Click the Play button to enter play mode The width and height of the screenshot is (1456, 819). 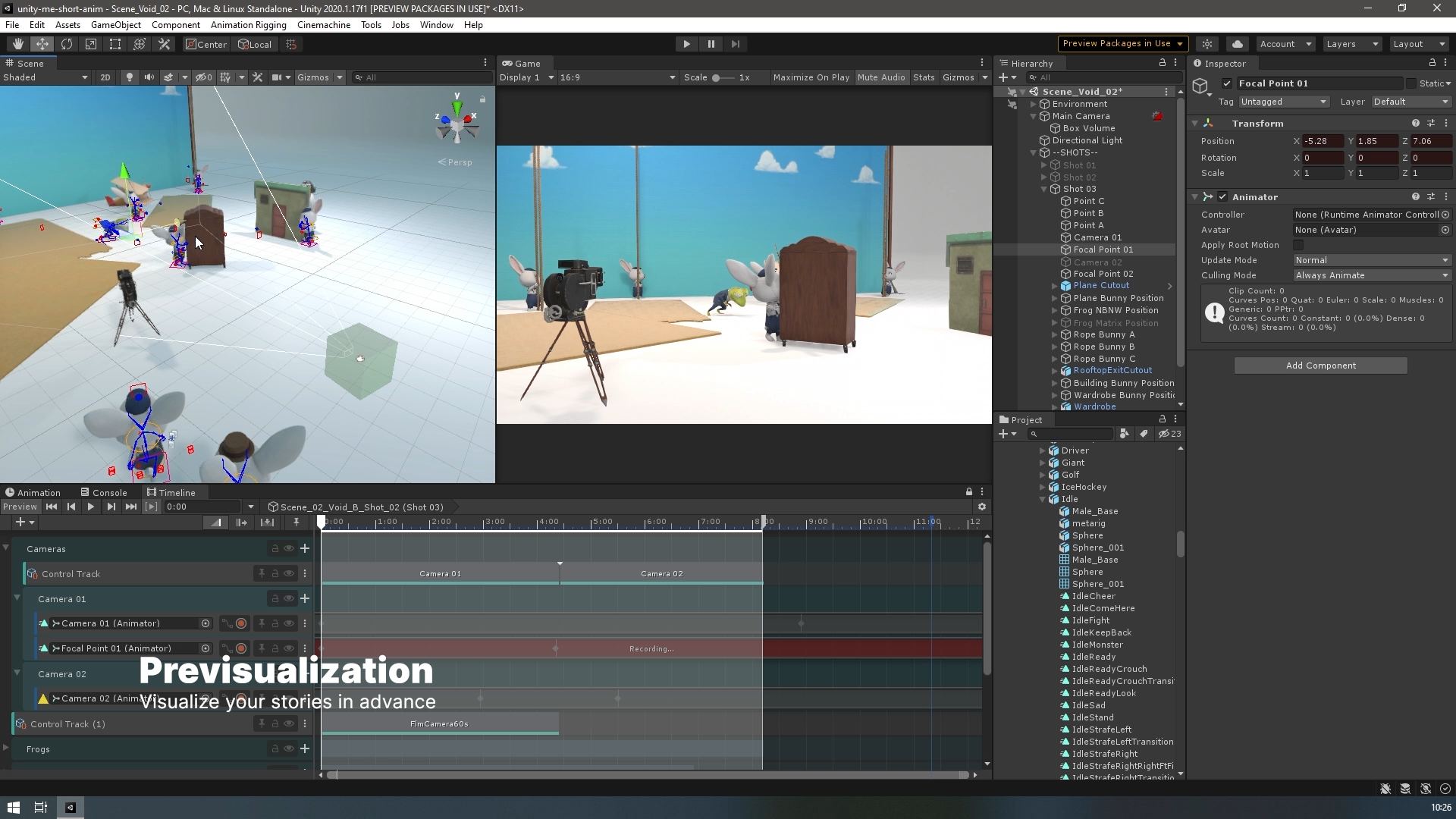click(686, 44)
